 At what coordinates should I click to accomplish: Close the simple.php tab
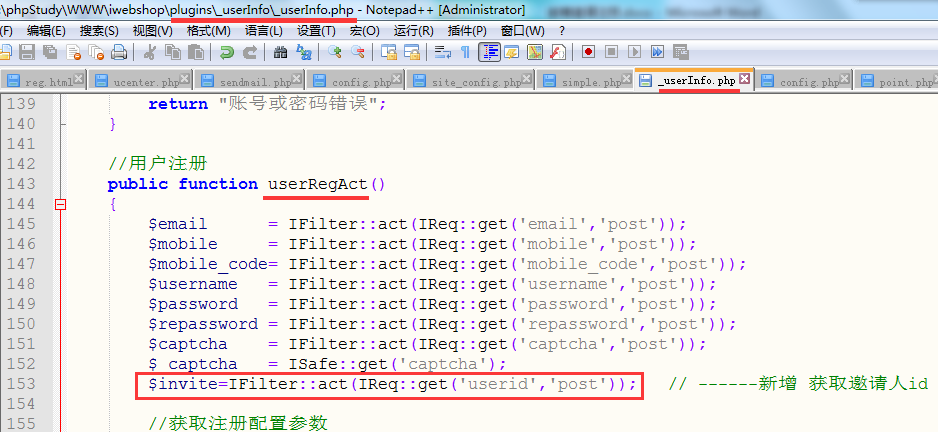pos(628,78)
